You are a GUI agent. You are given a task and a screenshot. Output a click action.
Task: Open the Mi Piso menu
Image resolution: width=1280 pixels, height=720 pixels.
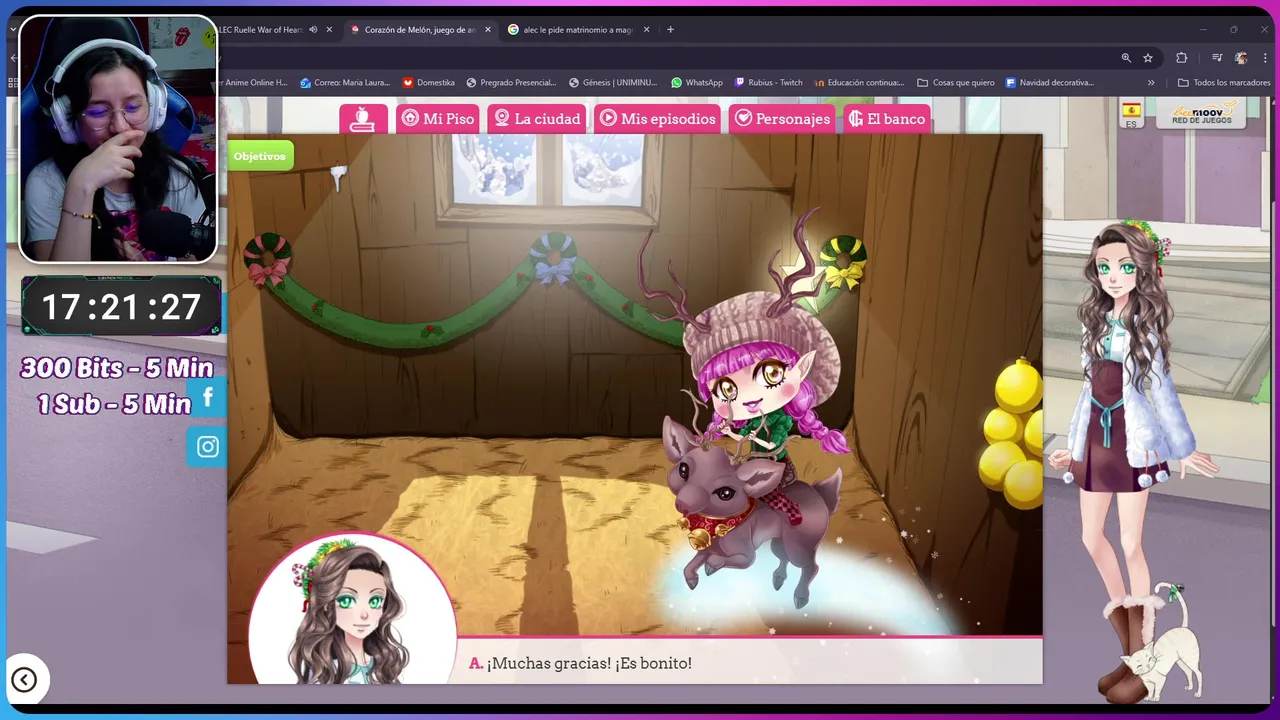tap(438, 118)
